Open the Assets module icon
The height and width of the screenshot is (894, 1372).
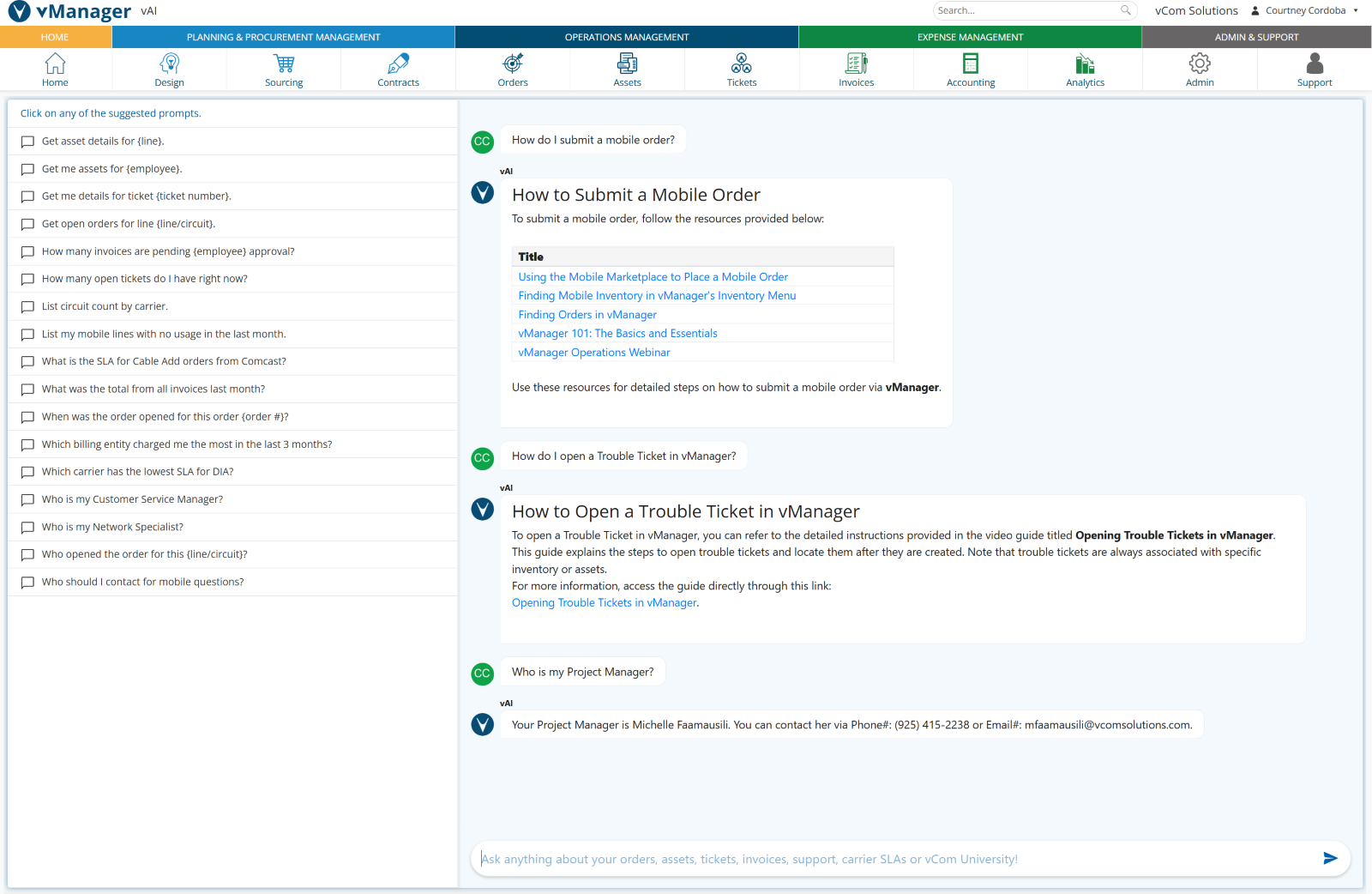(627, 64)
